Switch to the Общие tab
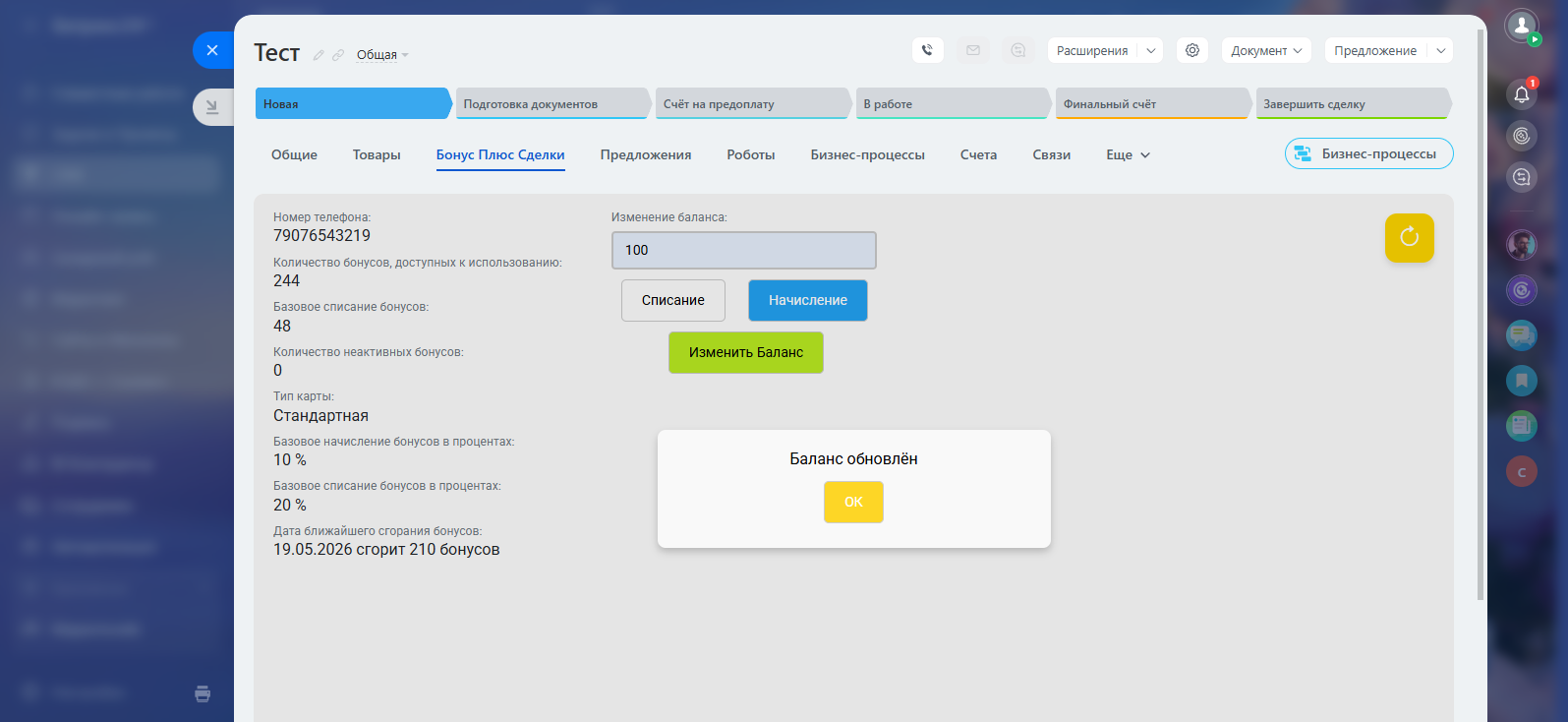1568x722 pixels. 294,154
